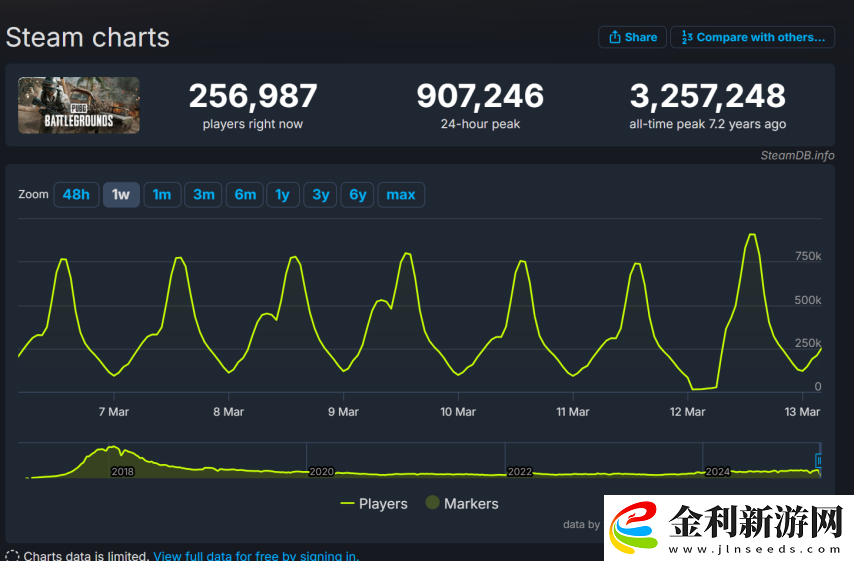Choose the 3y zoom option

[320, 194]
